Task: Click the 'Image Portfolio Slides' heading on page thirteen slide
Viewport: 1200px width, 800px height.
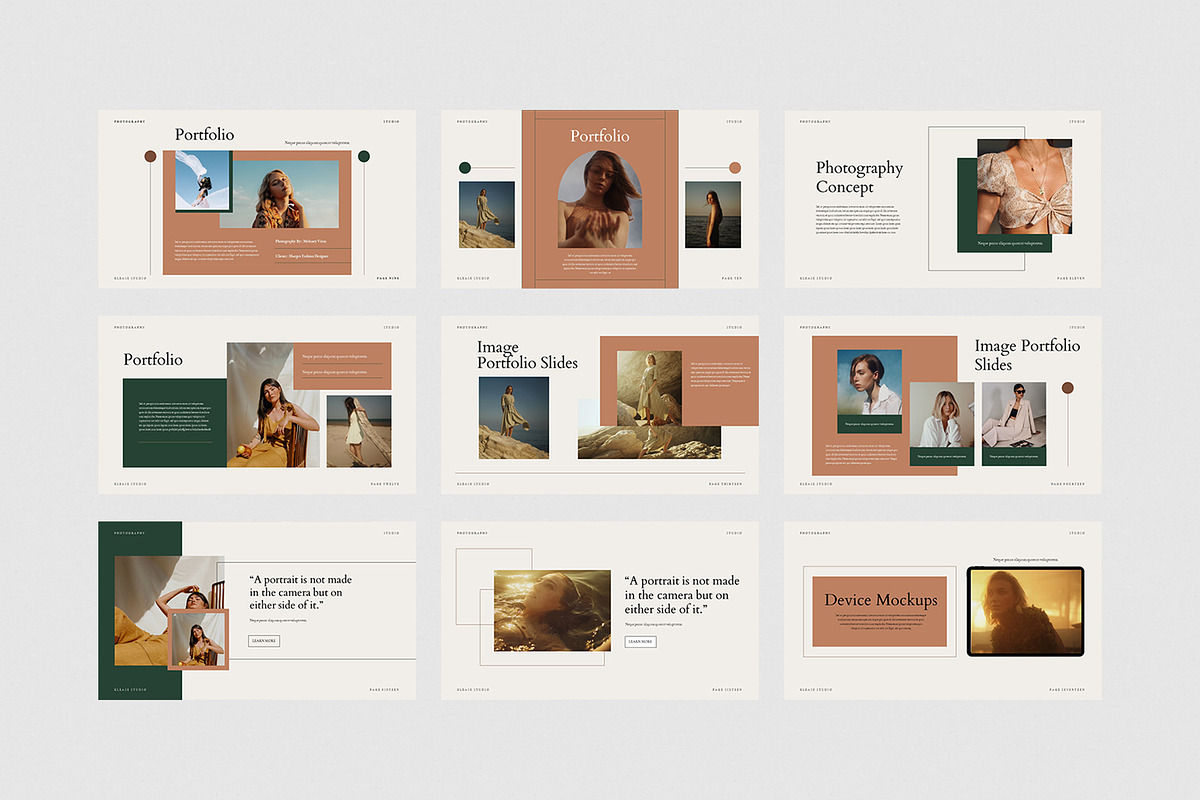Action: point(527,355)
